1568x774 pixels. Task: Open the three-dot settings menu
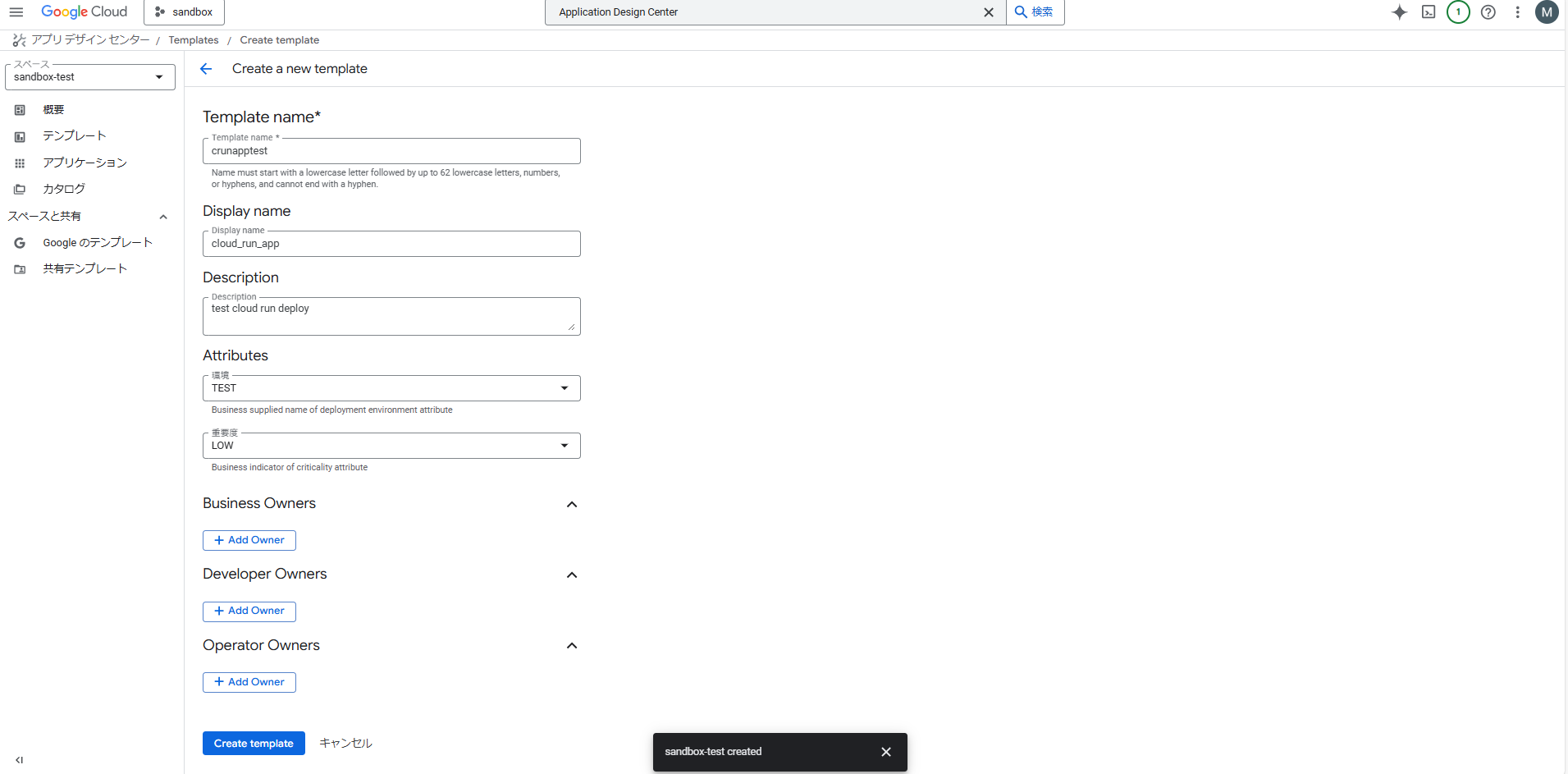(1517, 12)
